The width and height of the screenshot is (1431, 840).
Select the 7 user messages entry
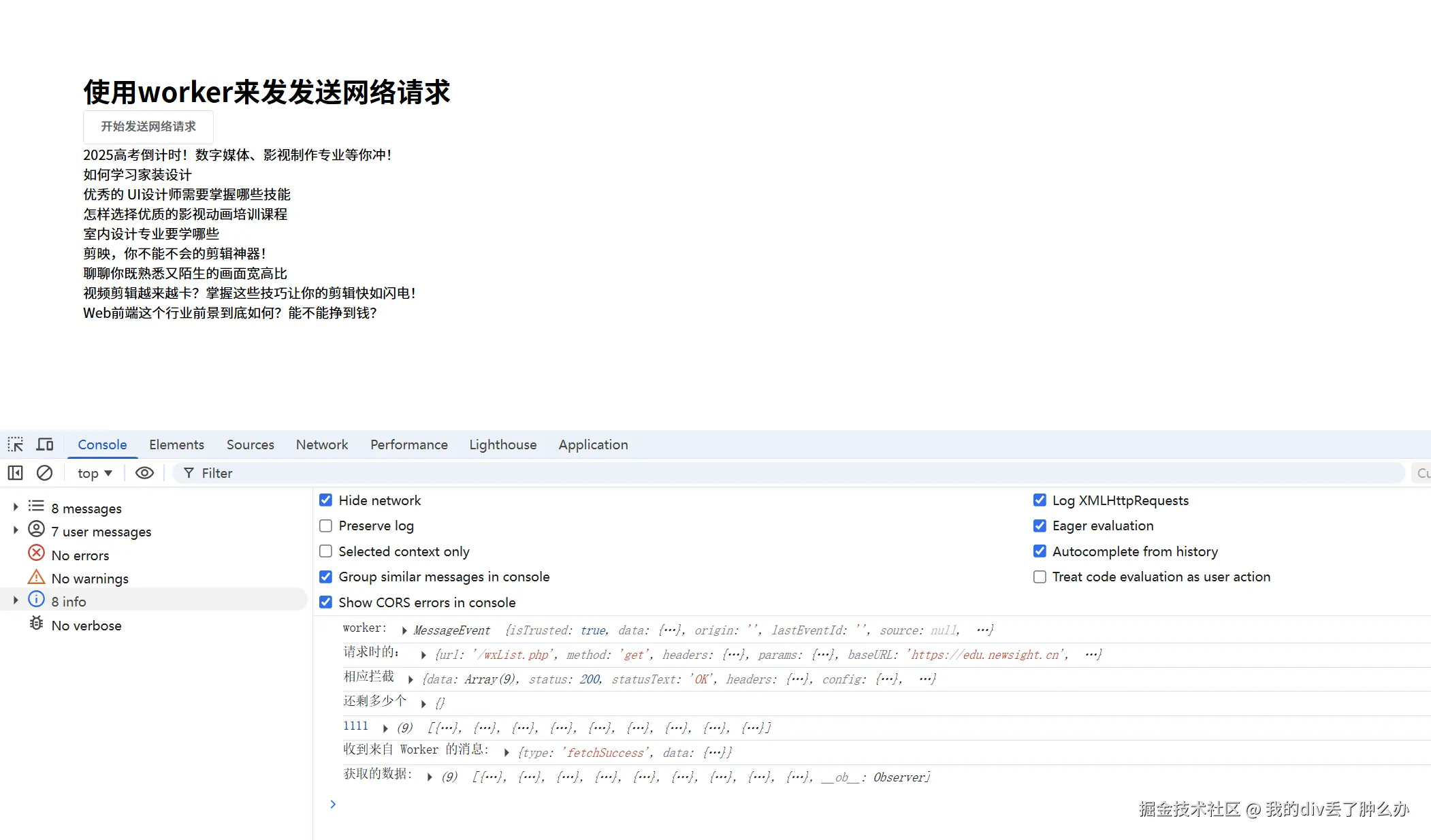click(x=101, y=532)
